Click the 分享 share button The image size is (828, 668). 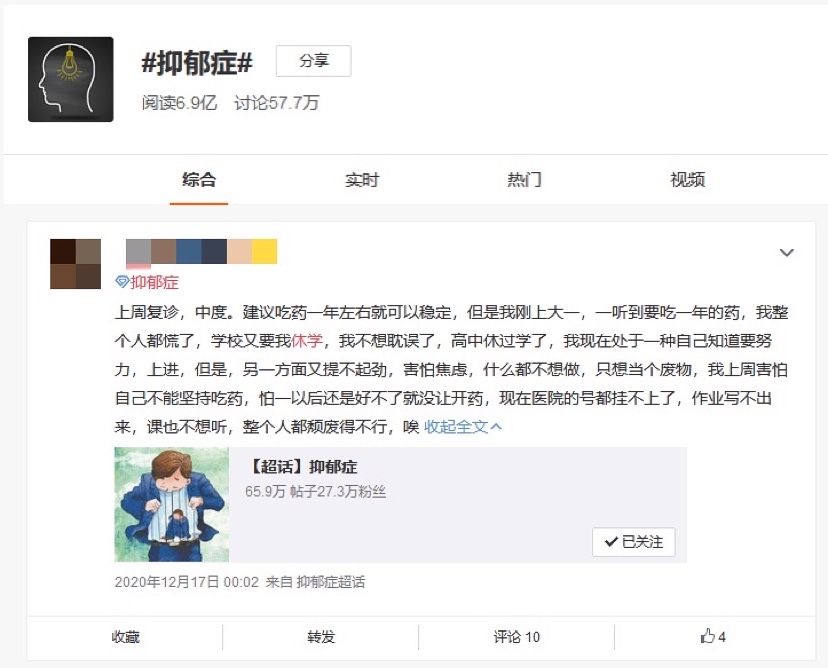314,61
